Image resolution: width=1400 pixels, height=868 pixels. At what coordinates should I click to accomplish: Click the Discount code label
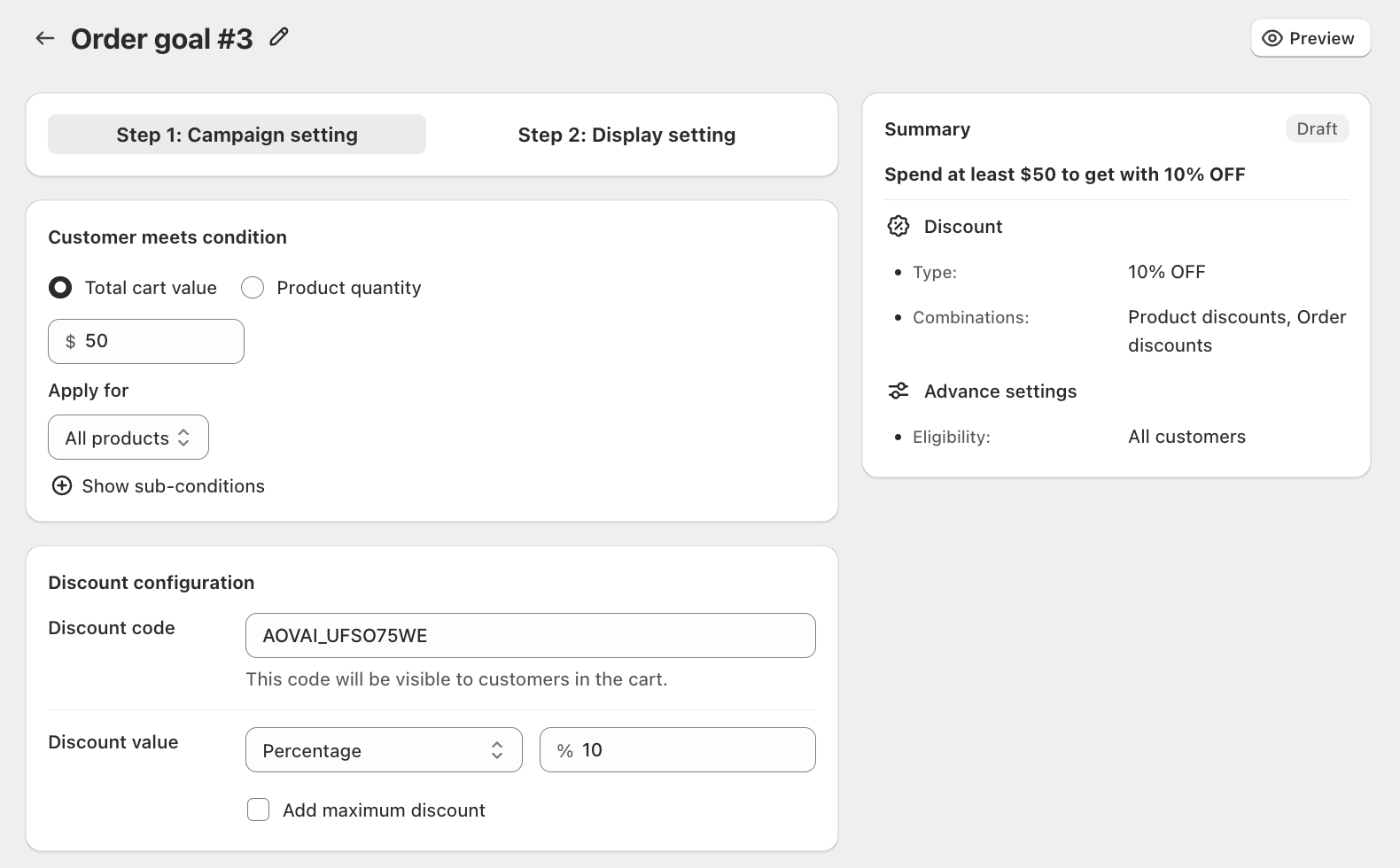(112, 628)
